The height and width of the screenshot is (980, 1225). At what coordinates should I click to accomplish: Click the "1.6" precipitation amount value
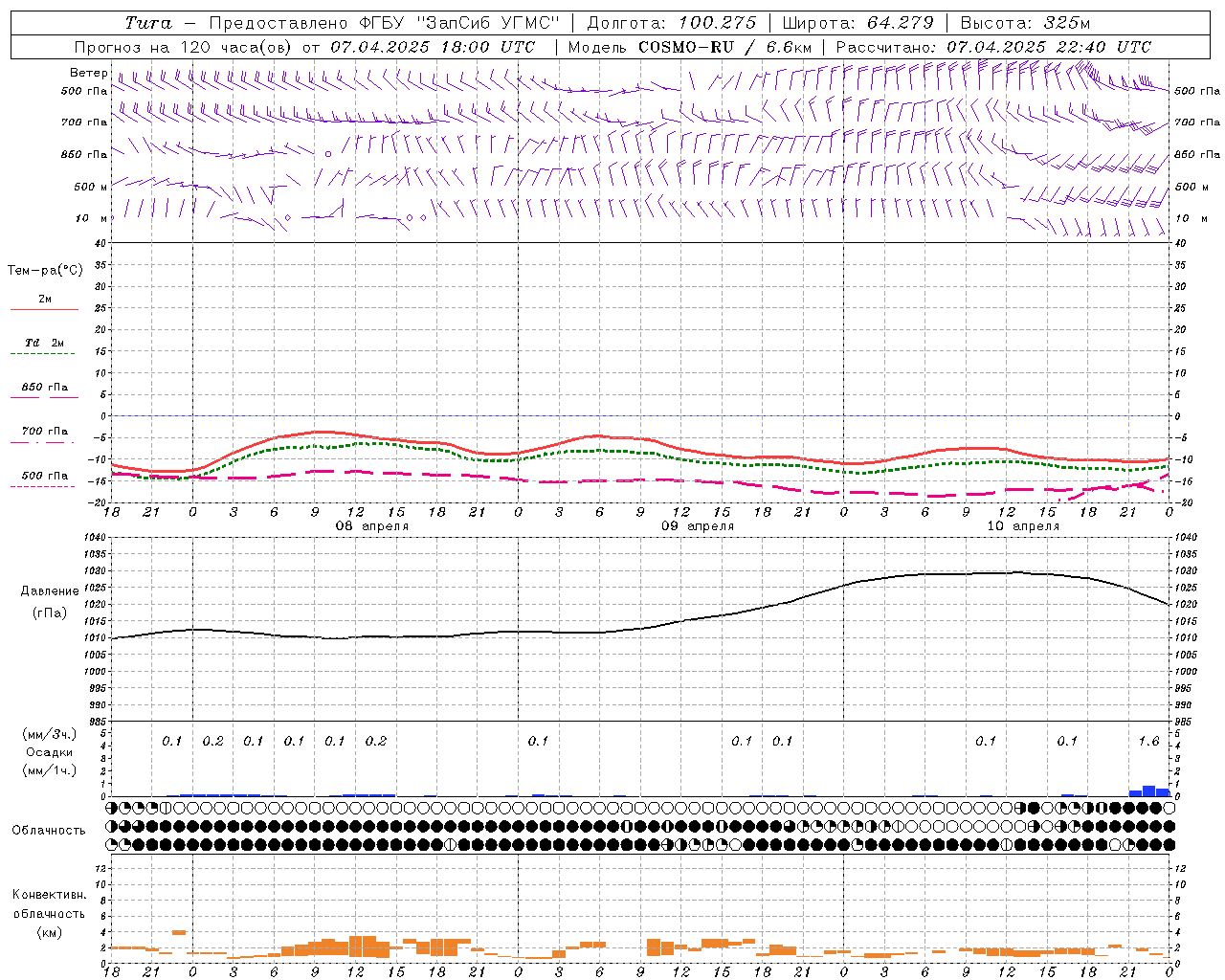click(1148, 741)
